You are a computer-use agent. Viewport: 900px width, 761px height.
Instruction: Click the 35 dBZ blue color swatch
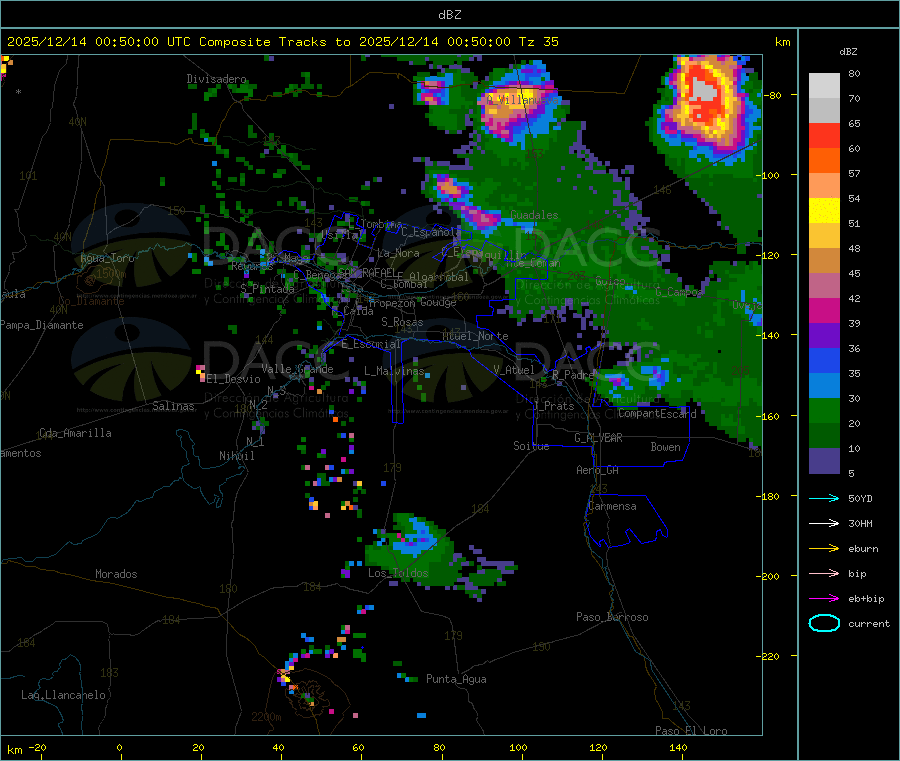pos(824,360)
